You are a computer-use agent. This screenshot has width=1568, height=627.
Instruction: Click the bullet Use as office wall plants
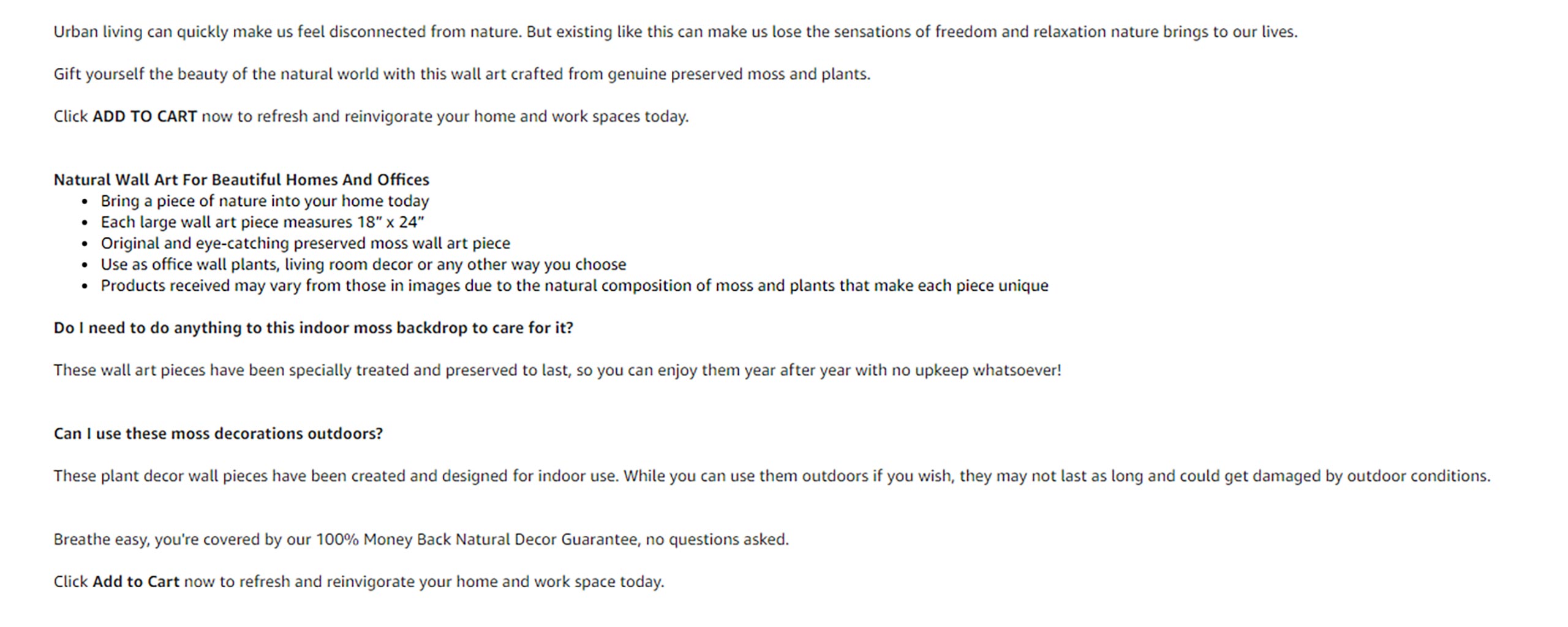pos(363,265)
